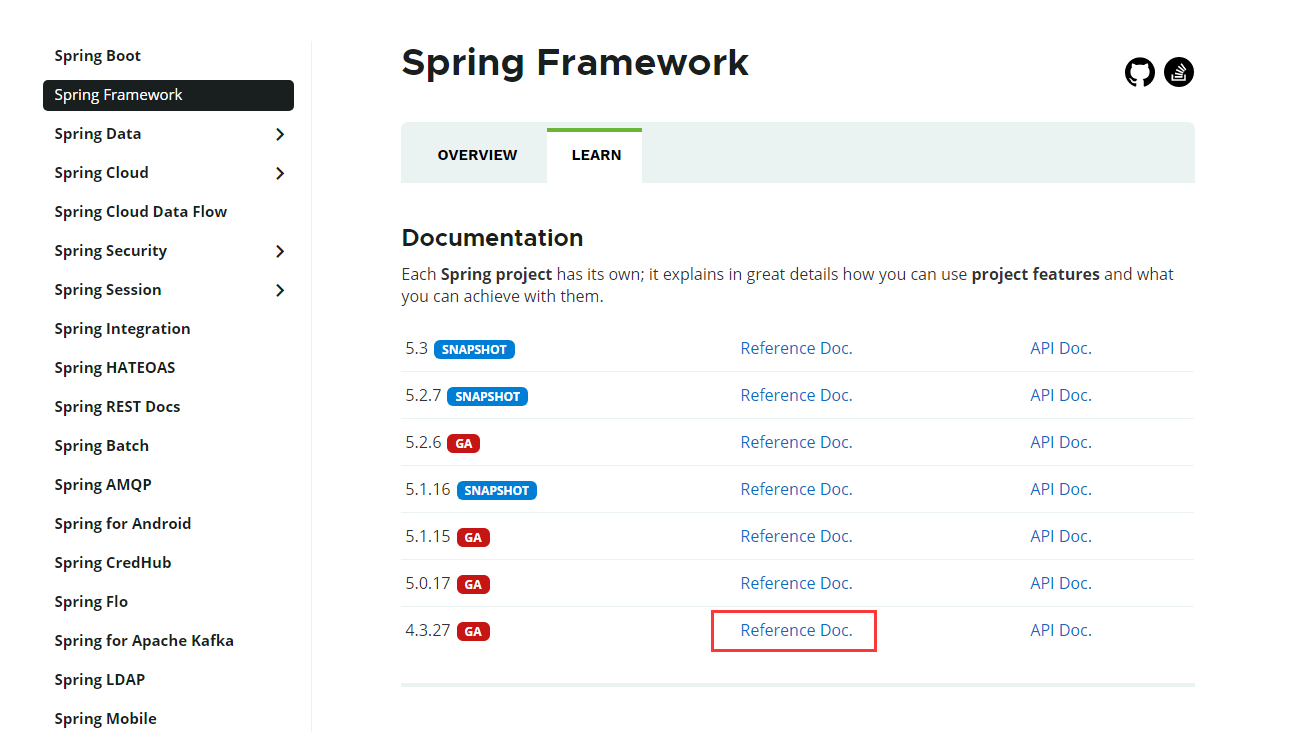
Task: Click the GA badge beside 5.0.17
Action: [x=473, y=585]
